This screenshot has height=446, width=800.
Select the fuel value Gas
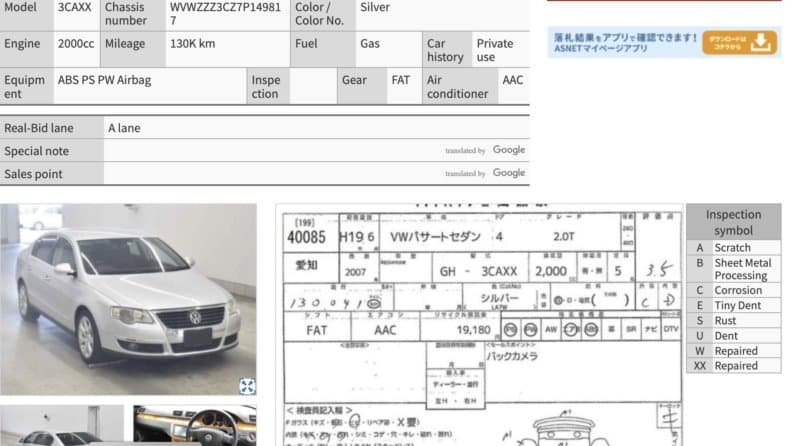(370, 44)
